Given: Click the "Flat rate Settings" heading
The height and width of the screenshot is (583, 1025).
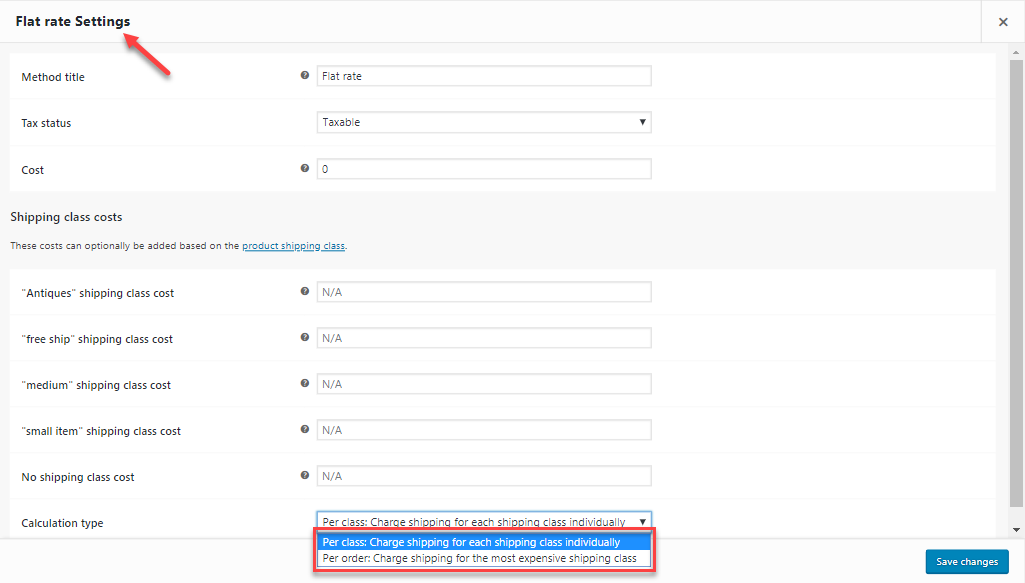Looking at the screenshot, I should point(73,22).
